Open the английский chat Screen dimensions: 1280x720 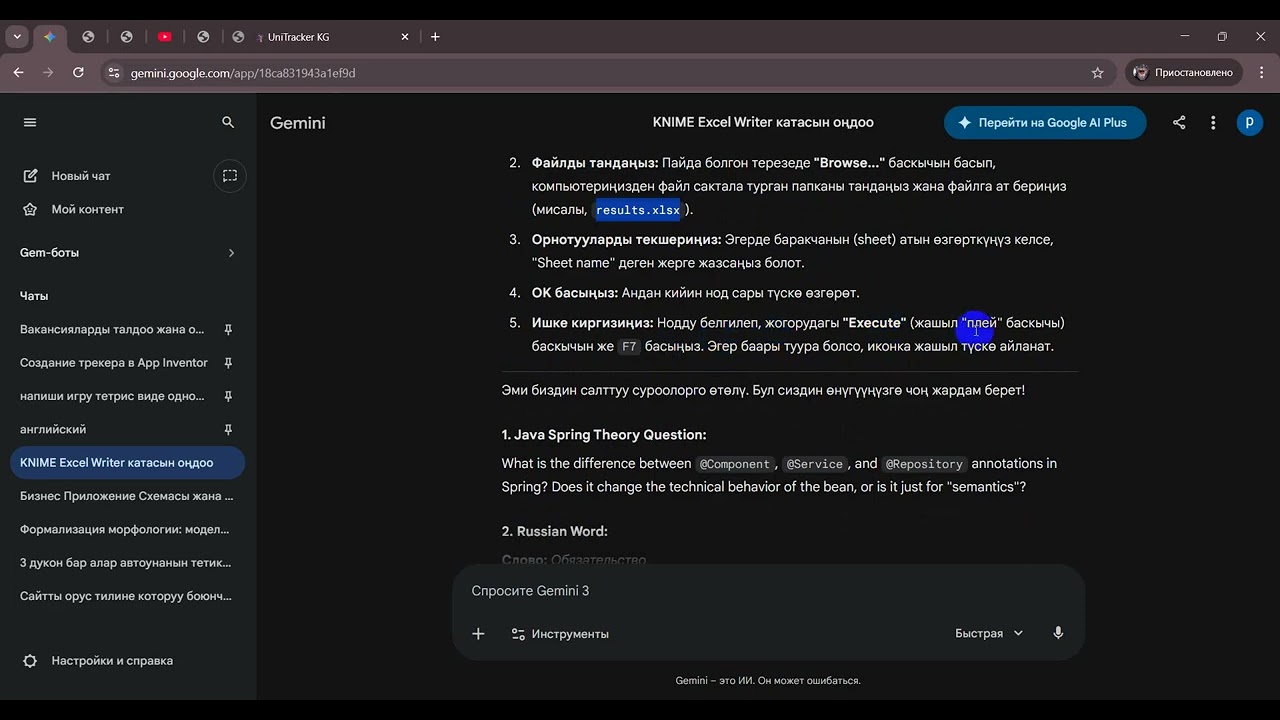tap(53, 429)
